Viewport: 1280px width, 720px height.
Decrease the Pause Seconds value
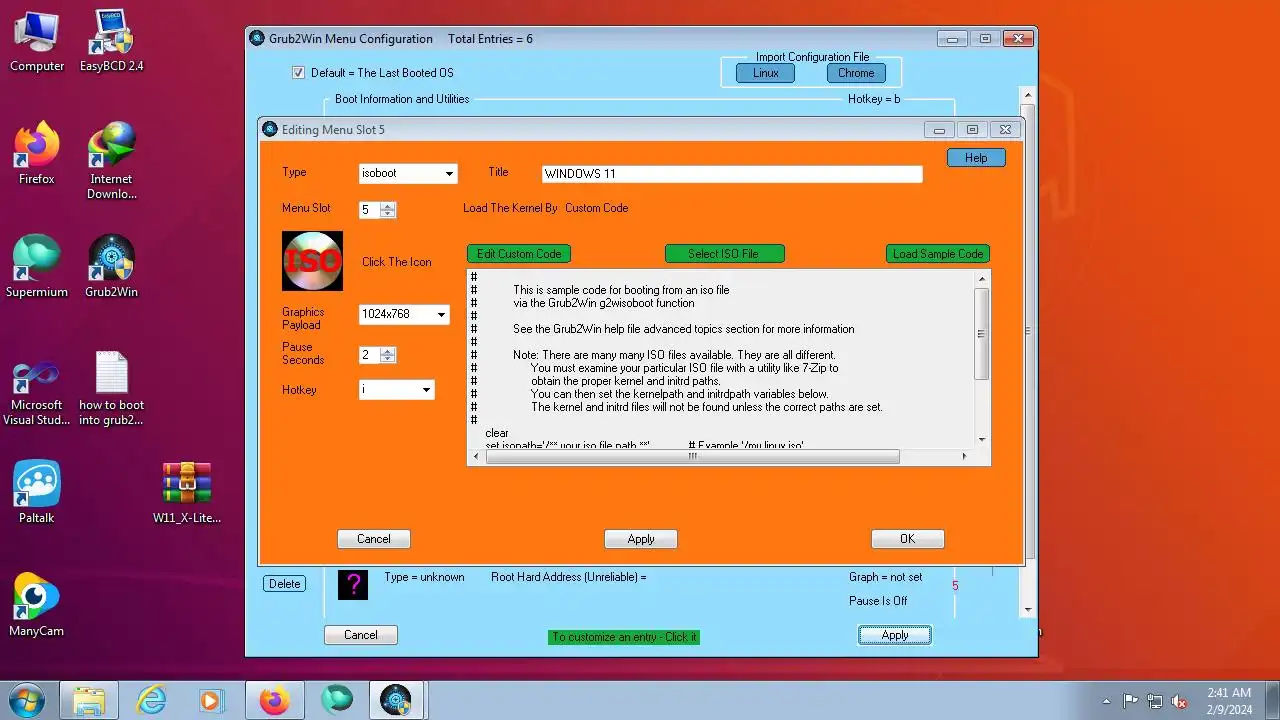tap(388, 359)
